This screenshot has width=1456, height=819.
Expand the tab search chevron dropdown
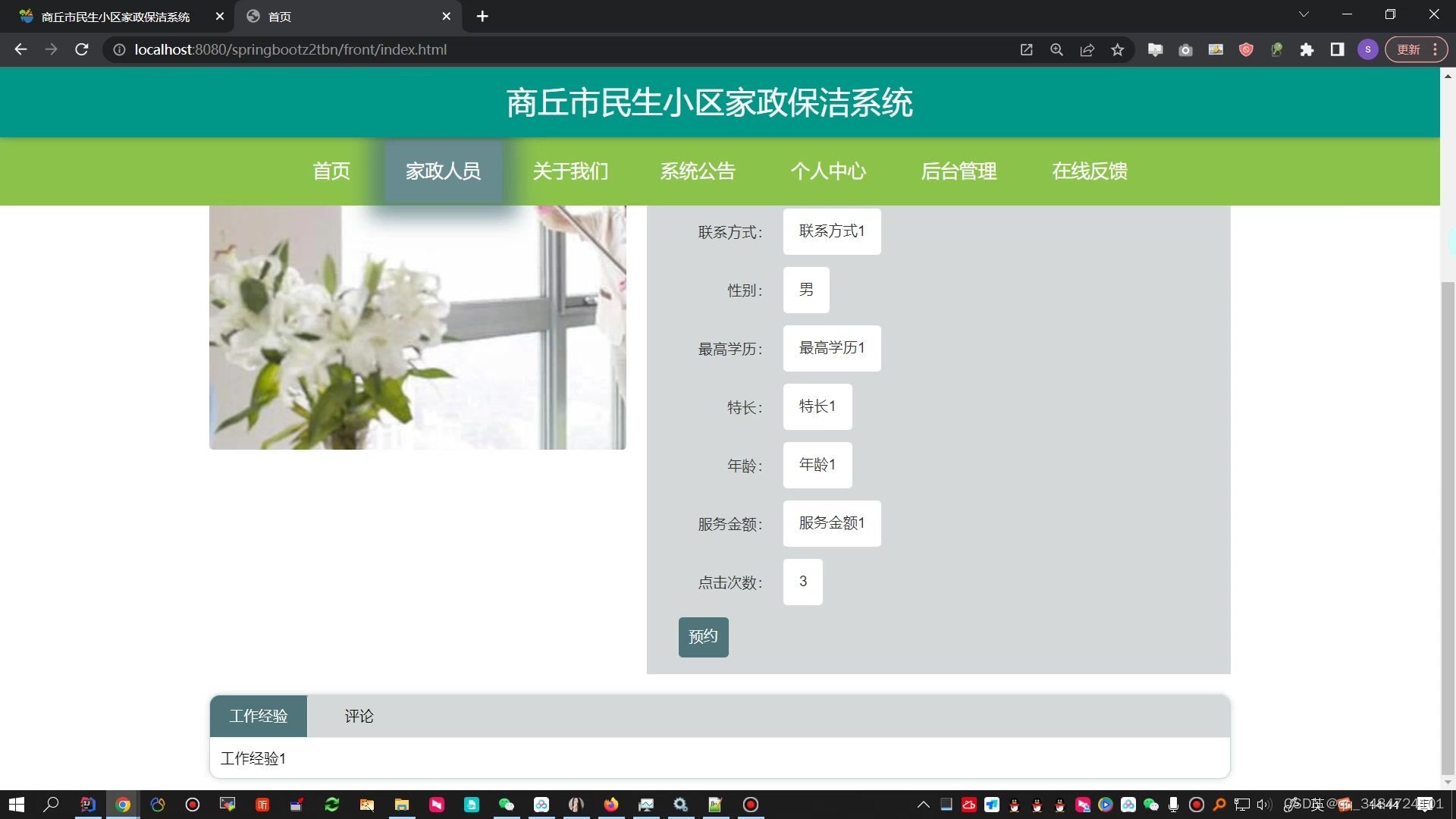click(x=1304, y=14)
